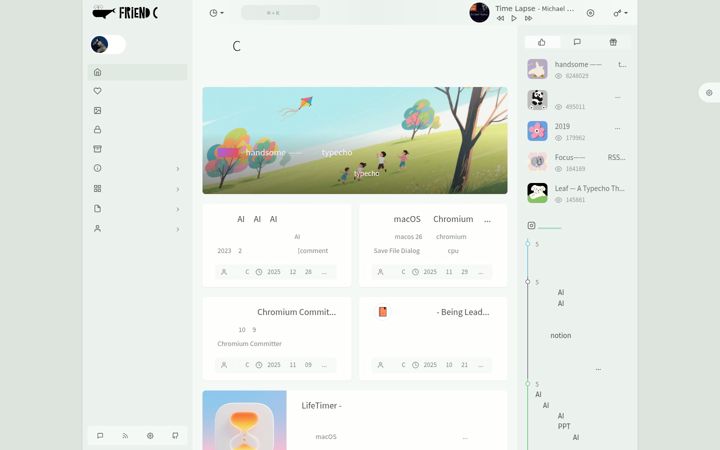Click eye views count 8248029

[572, 76]
